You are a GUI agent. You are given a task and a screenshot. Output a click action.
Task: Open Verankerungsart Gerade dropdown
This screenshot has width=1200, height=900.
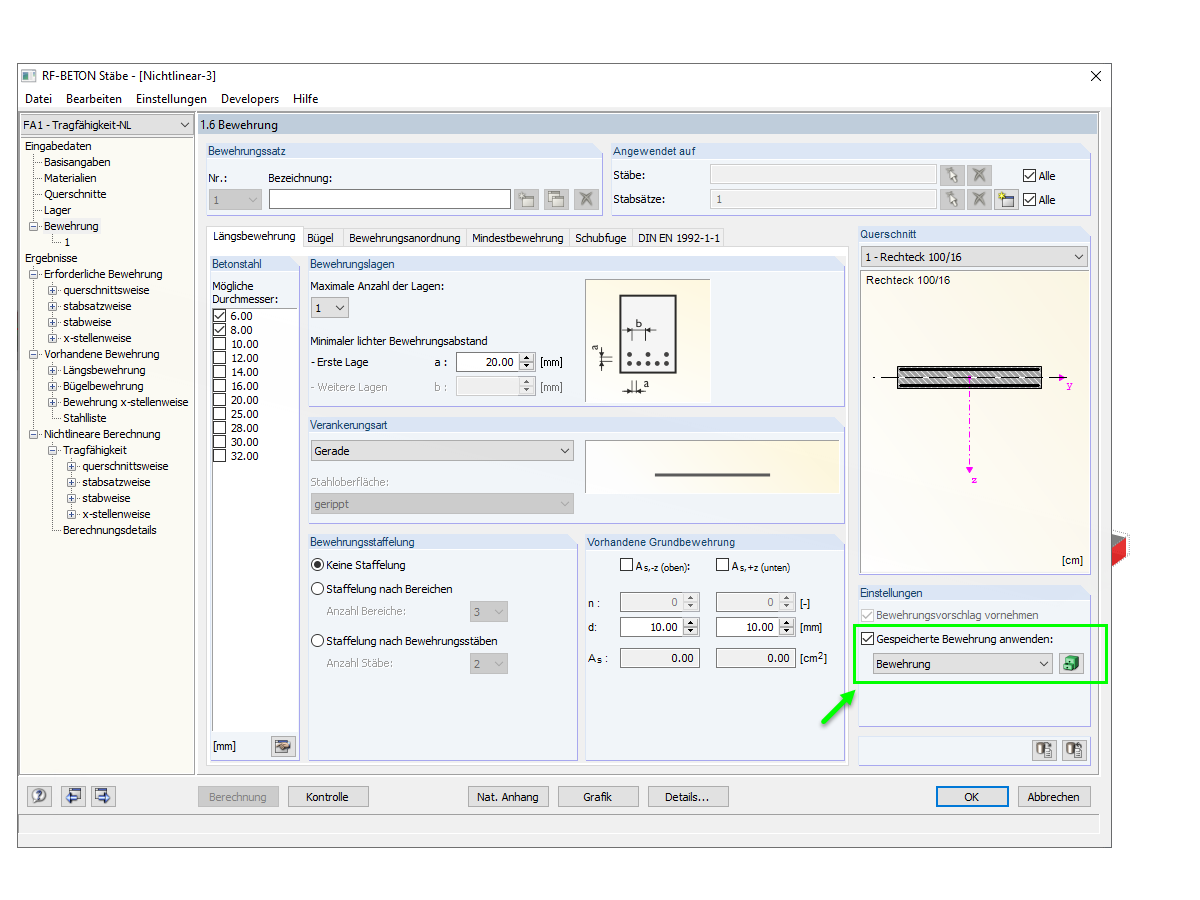pyautogui.click(x=442, y=451)
